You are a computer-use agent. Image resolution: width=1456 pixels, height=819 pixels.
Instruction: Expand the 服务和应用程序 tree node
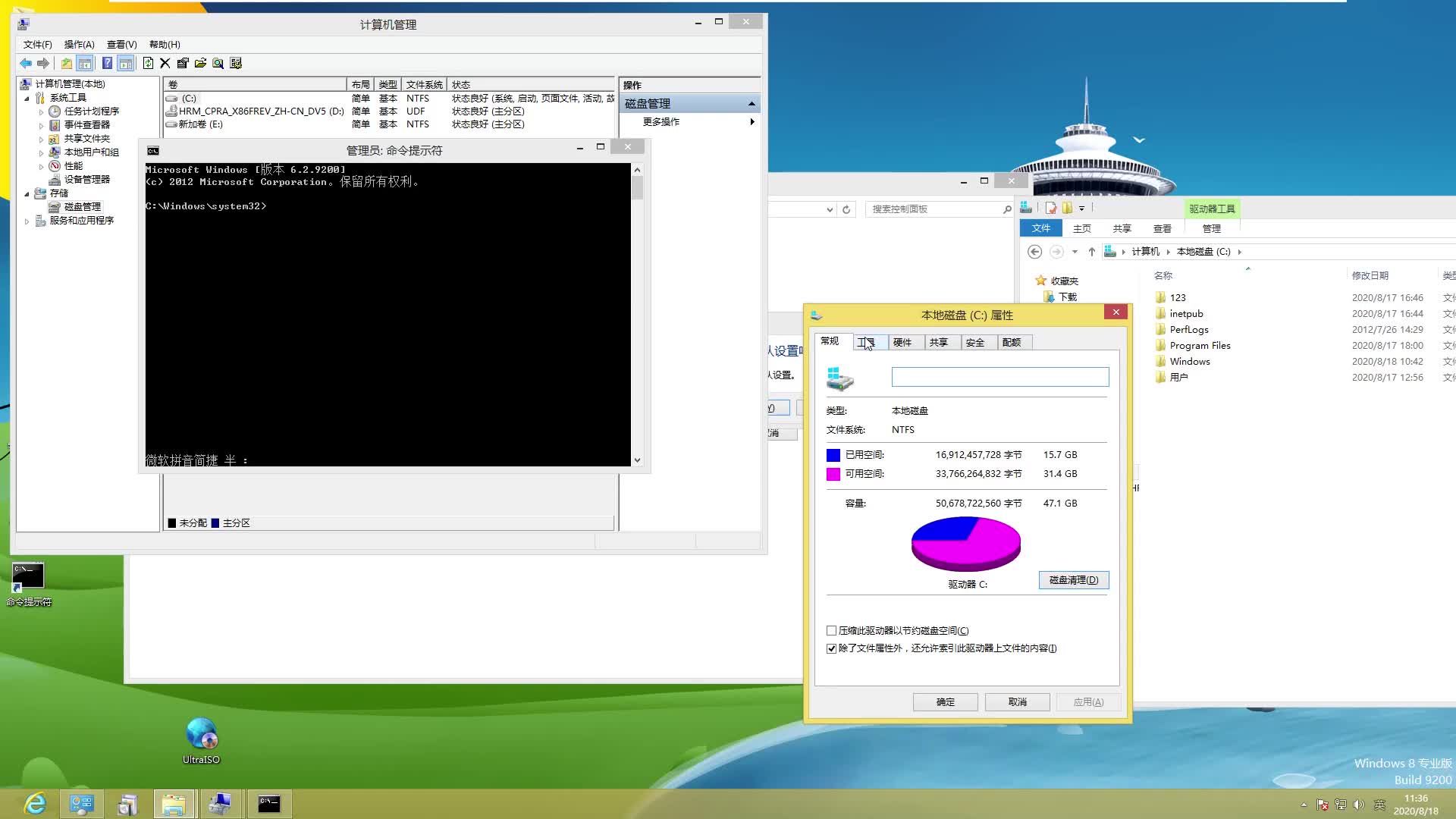pos(27,221)
